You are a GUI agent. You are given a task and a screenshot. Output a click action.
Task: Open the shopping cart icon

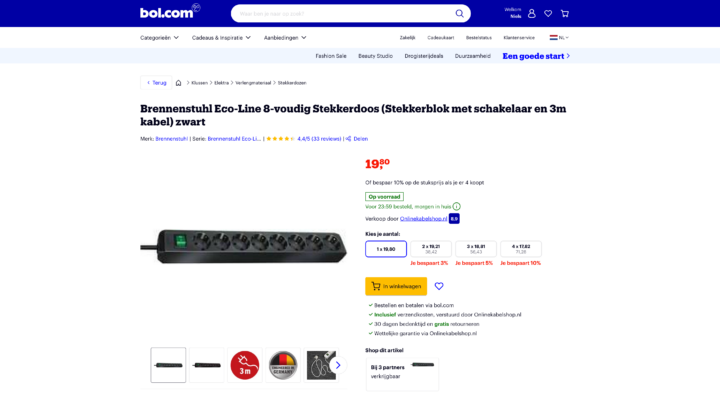pyautogui.click(x=565, y=14)
